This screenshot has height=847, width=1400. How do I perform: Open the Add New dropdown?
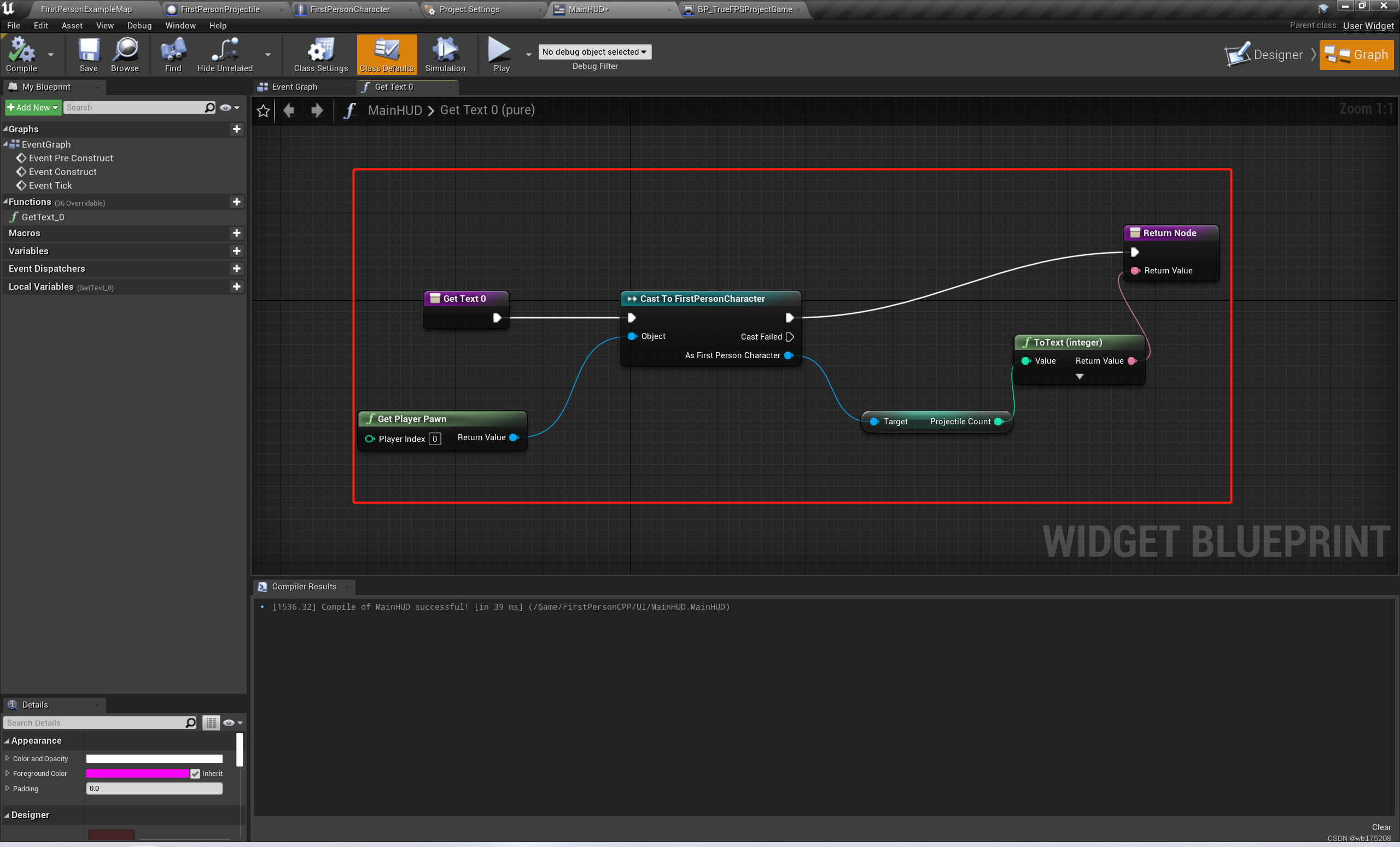pyautogui.click(x=33, y=107)
